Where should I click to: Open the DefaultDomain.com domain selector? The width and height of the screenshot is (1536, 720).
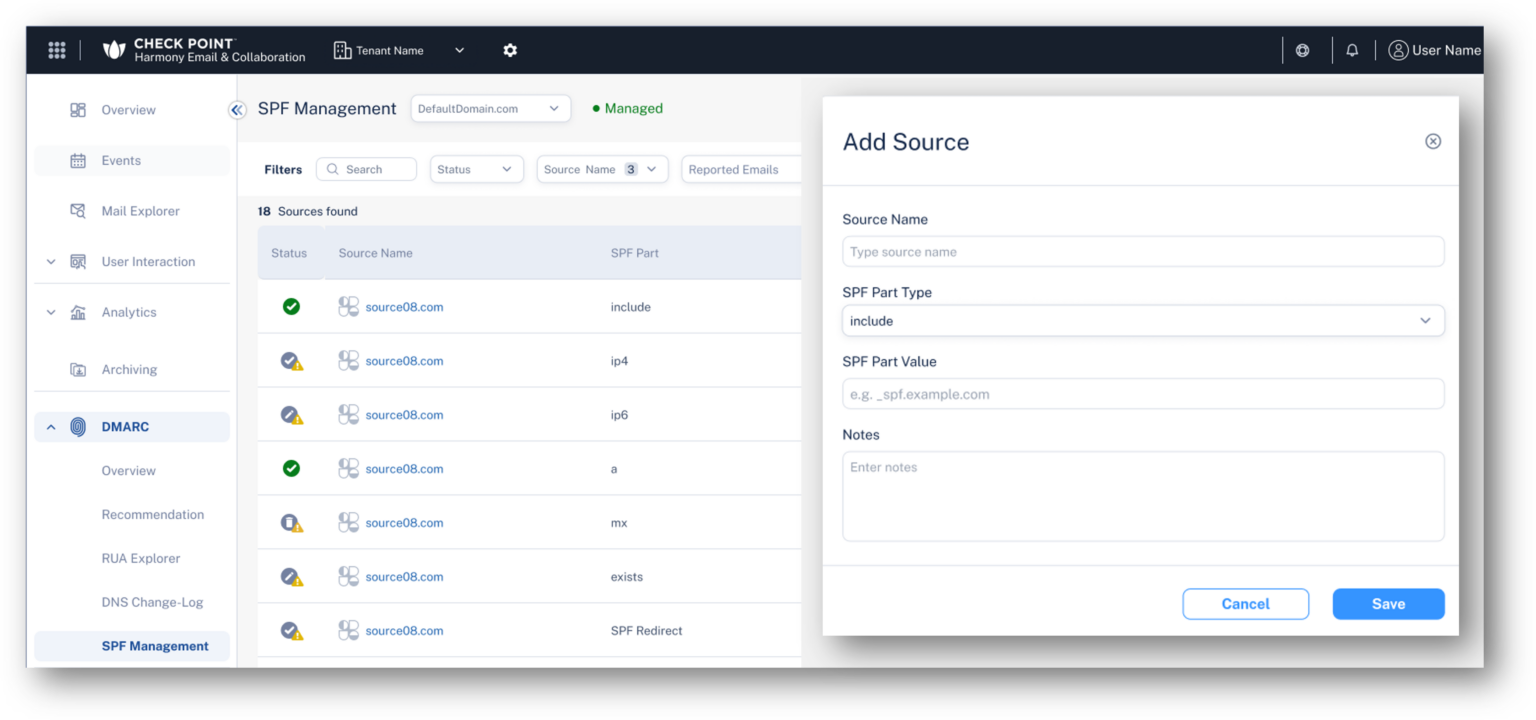[490, 108]
